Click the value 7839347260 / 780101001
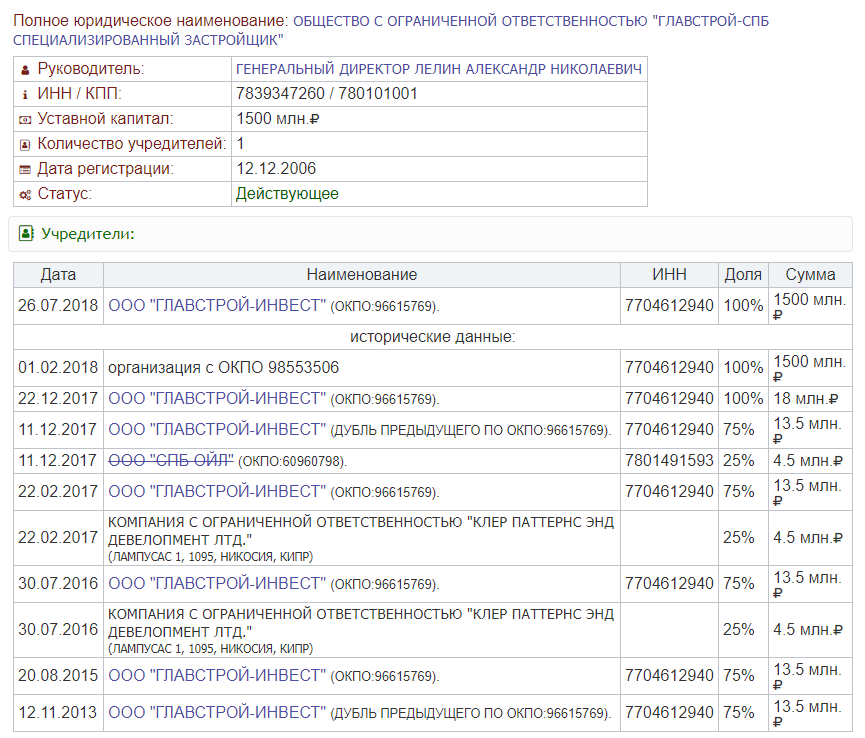The width and height of the screenshot is (865, 738). tap(327, 94)
